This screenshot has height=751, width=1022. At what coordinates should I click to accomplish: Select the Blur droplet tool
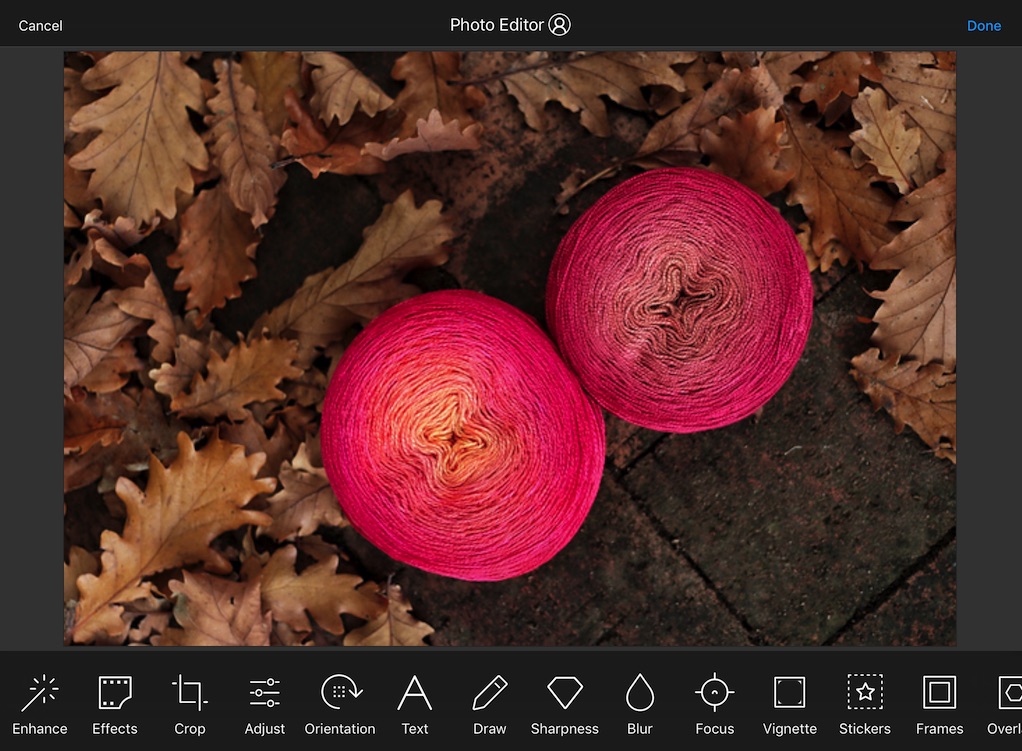[639, 704]
